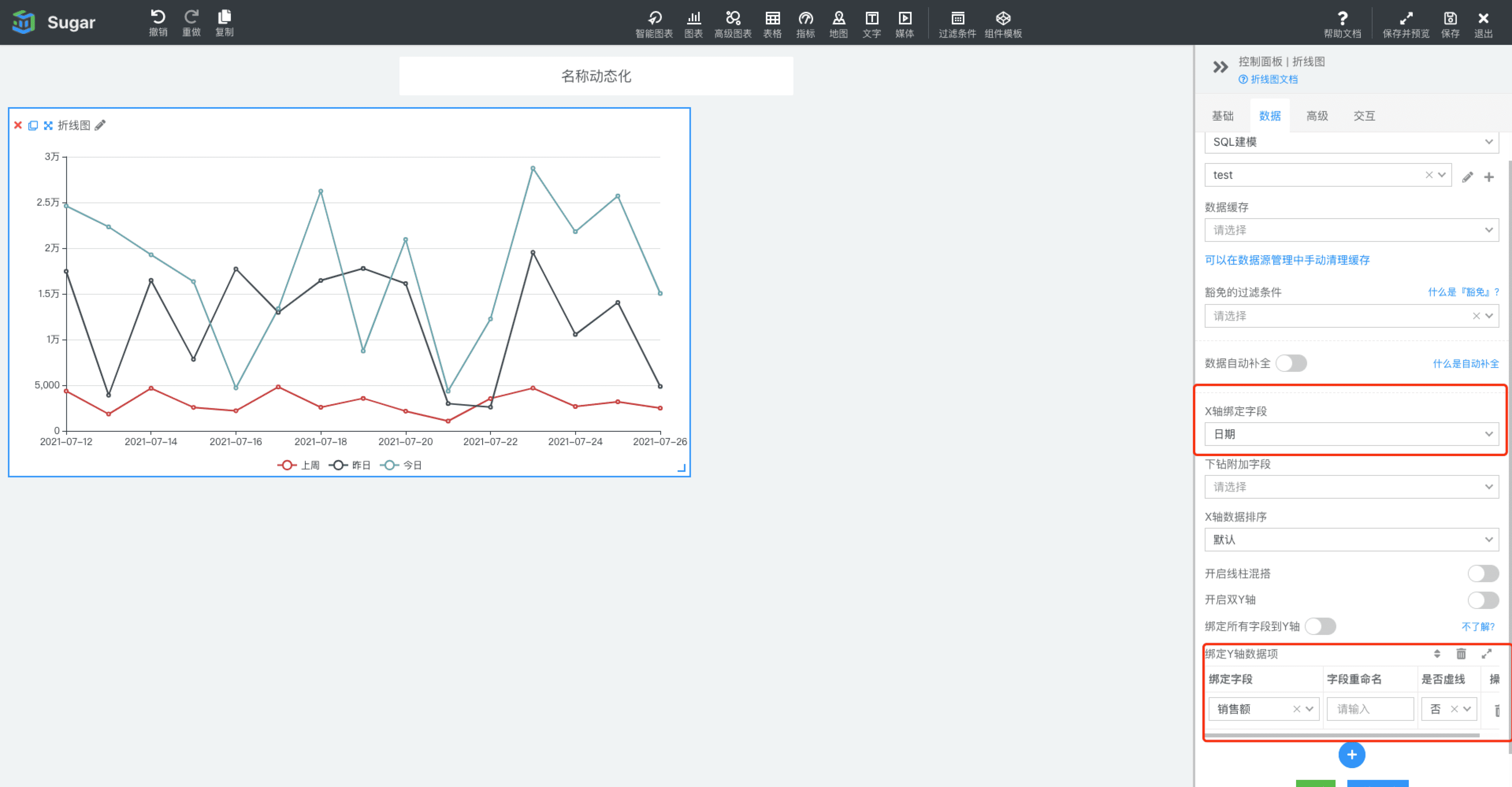Screen dimensions: 1512x787
Task: Open the X轴数据排序 默认 dropdown
Action: click(x=1351, y=540)
